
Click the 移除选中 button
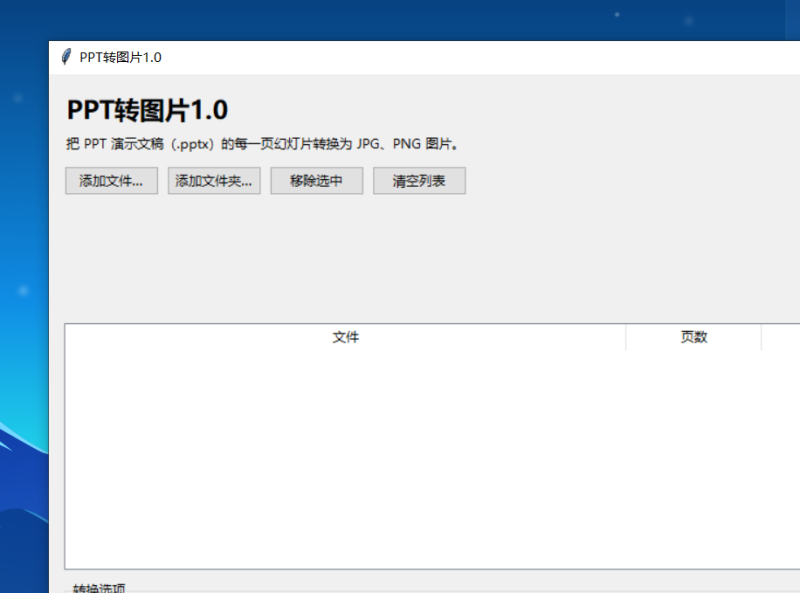[x=317, y=181]
